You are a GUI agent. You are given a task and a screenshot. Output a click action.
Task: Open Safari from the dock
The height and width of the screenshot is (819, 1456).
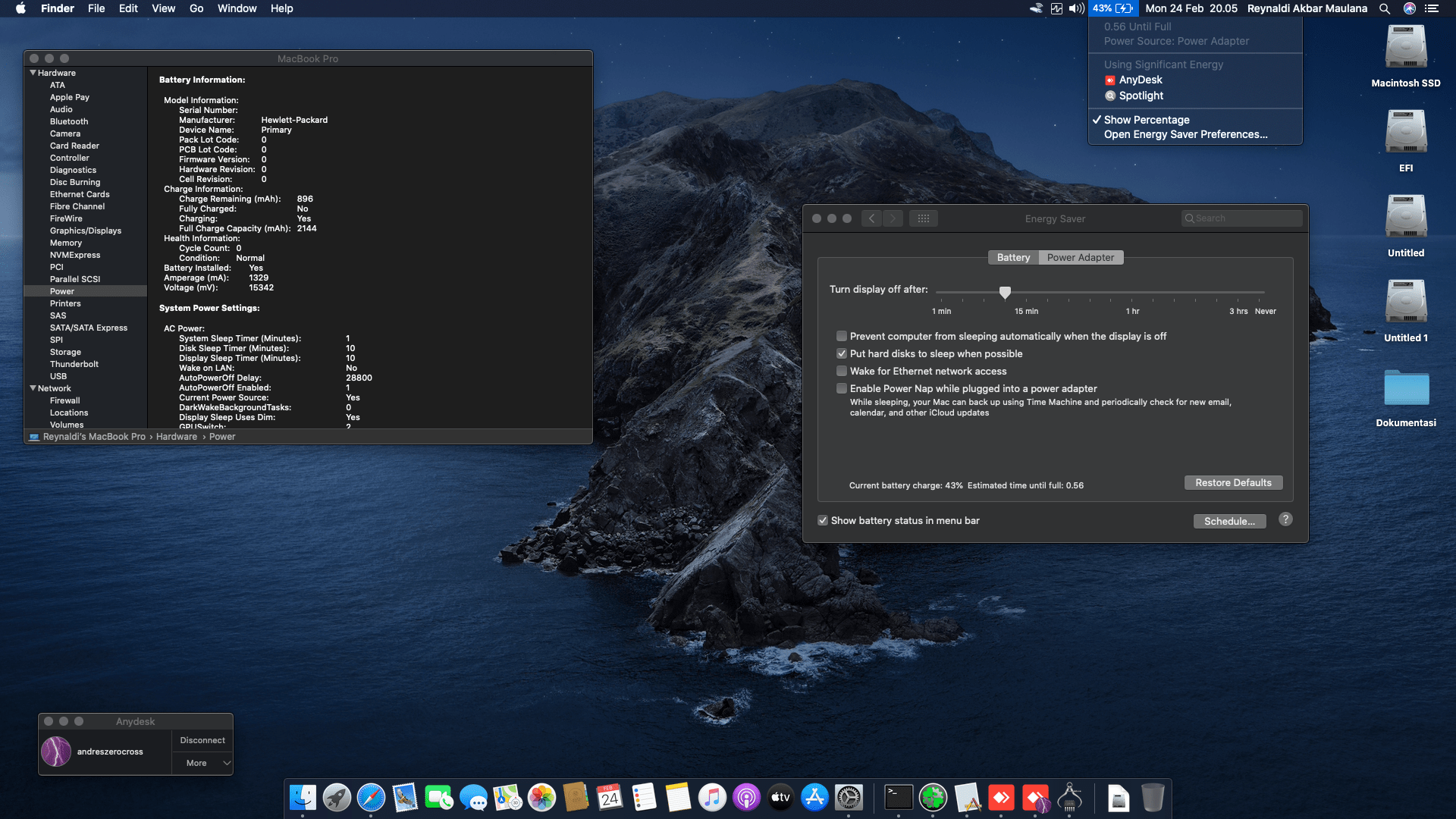click(371, 798)
